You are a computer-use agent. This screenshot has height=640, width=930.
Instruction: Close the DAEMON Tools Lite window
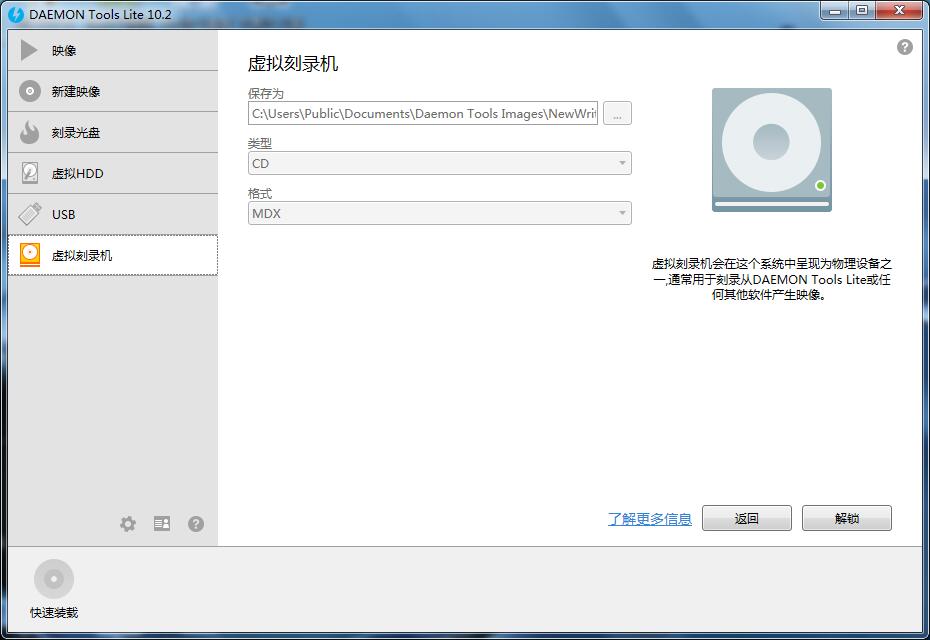tap(899, 10)
